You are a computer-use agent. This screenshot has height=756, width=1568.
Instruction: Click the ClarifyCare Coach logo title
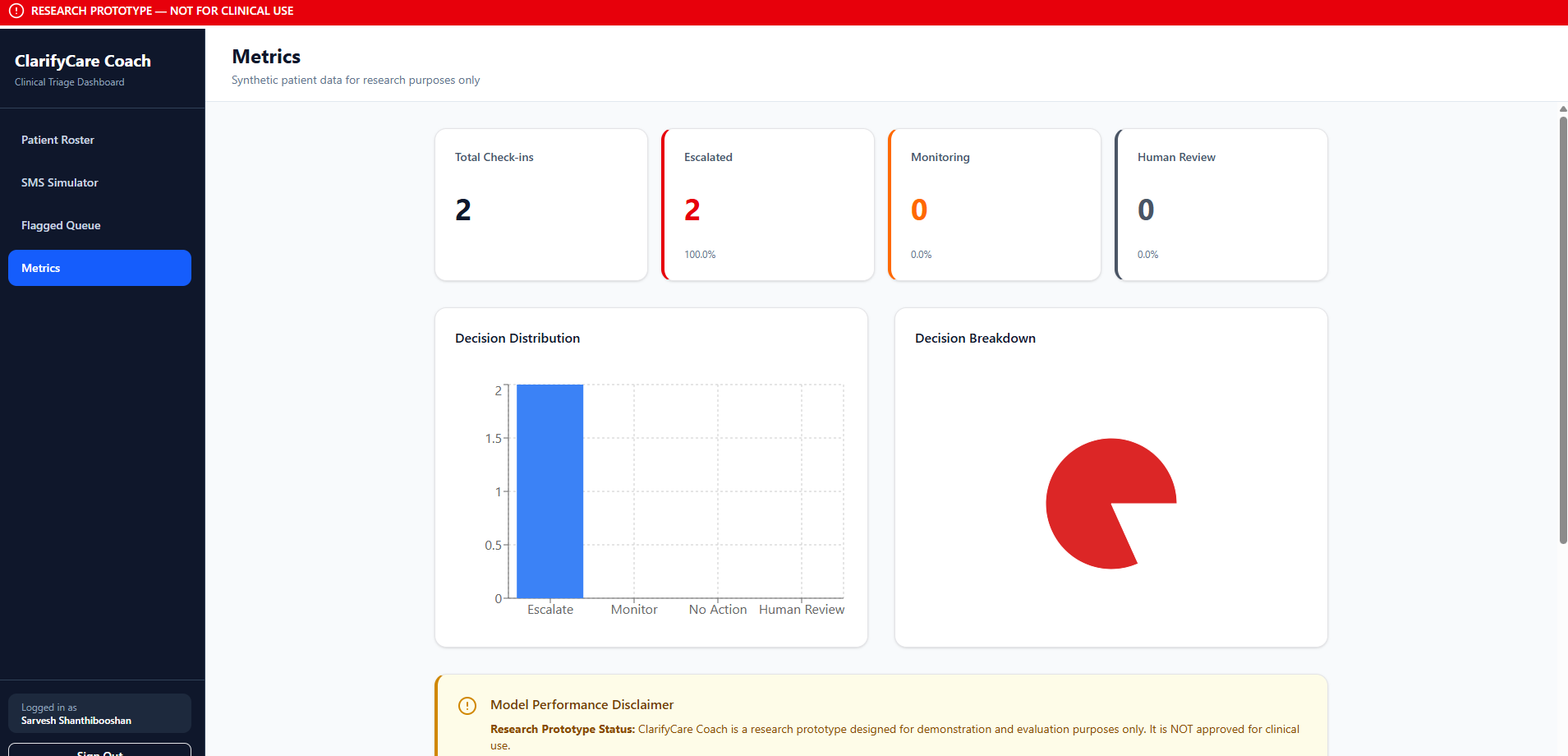pyautogui.click(x=83, y=61)
